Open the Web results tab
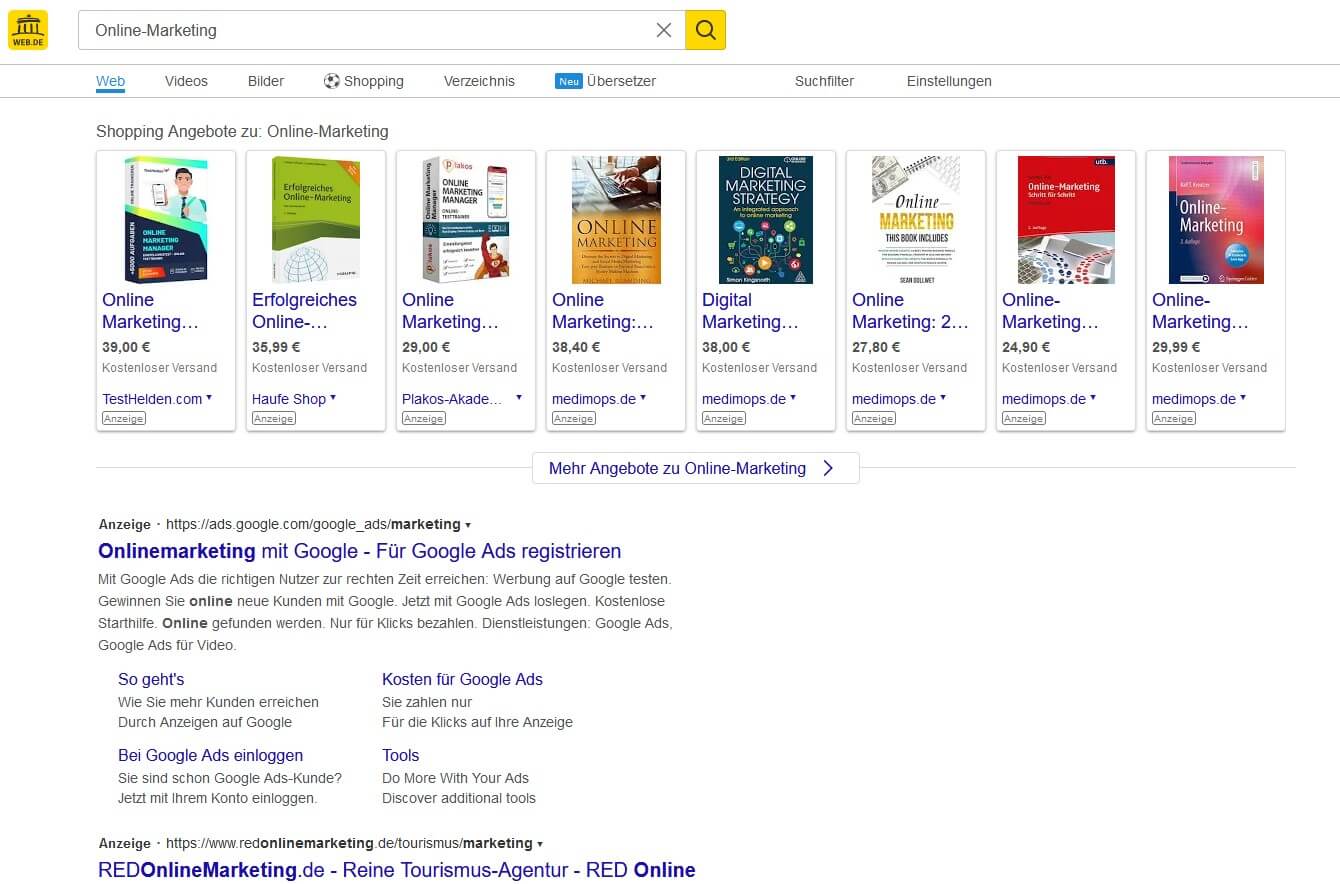 (x=110, y=81)
